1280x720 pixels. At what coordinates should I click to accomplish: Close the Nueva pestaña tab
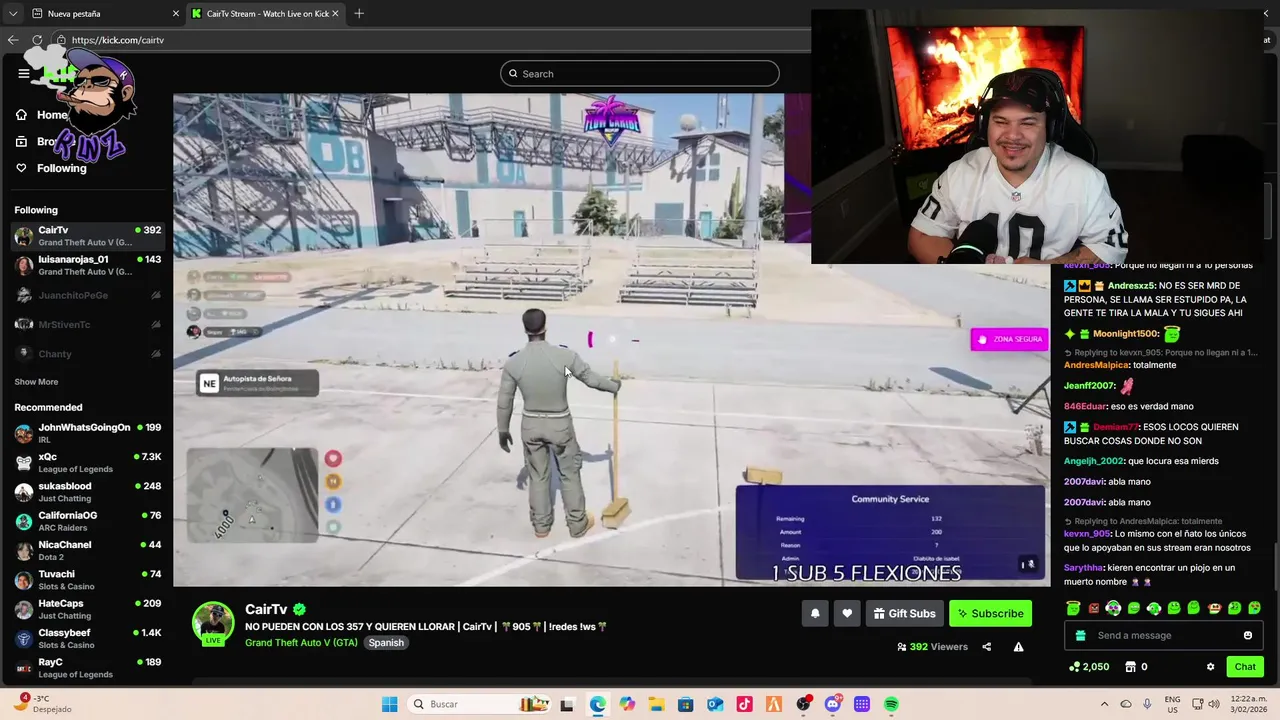coord(176,14)
